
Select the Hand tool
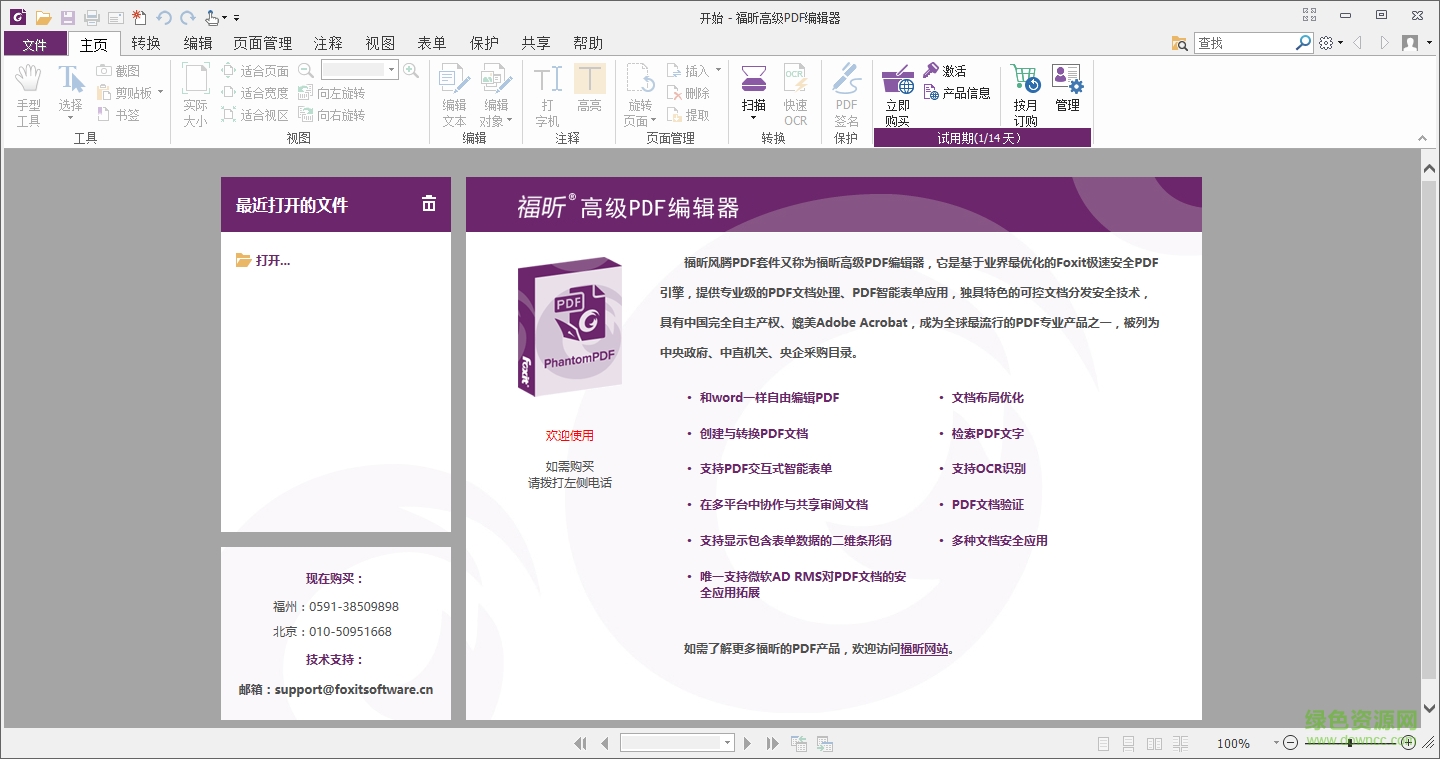click(28, 95)
